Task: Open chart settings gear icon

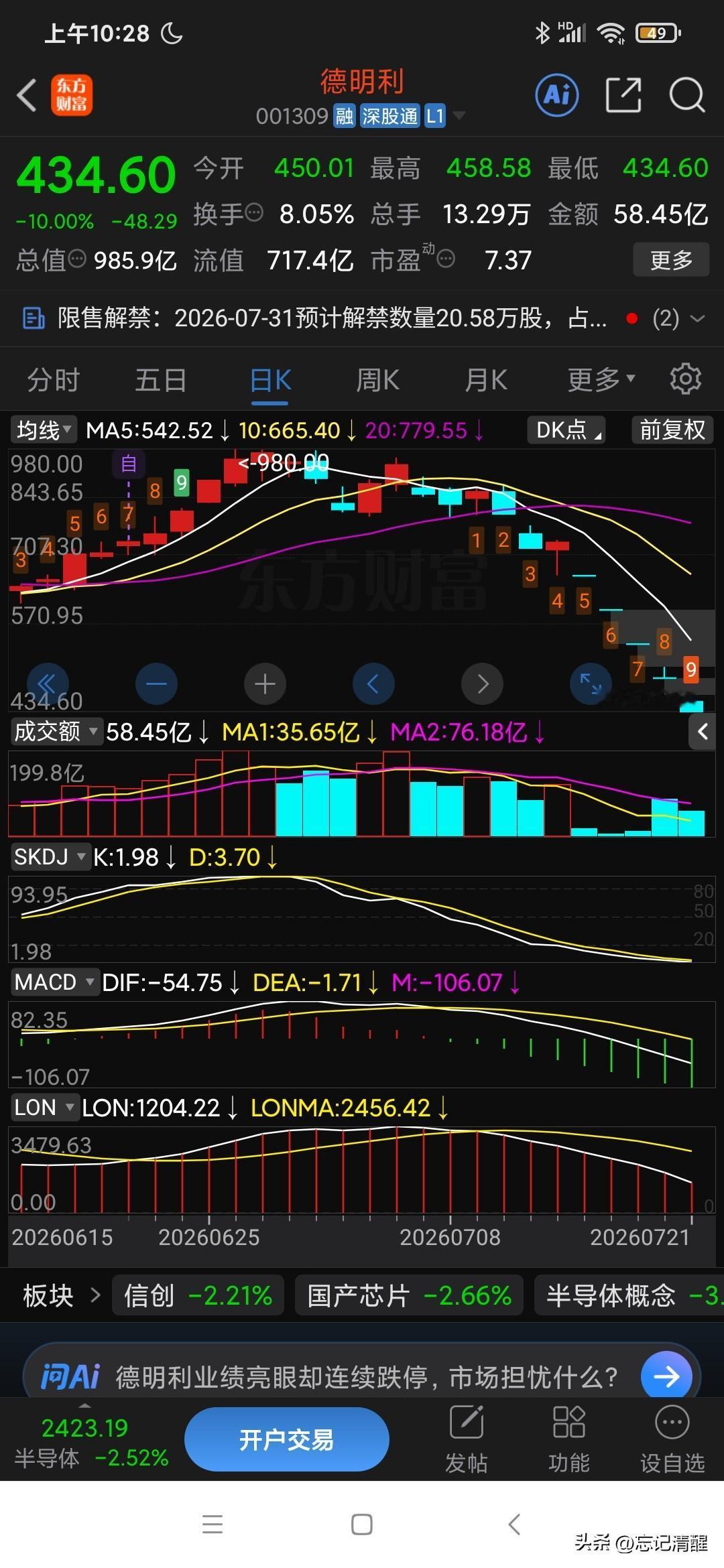Action: pos(685,379)
